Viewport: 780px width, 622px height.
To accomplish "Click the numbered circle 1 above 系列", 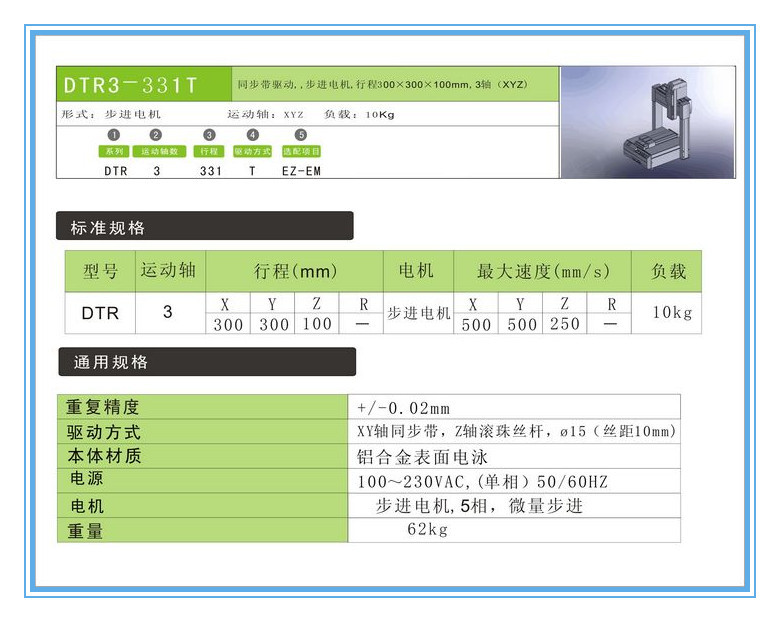I will [x=114, y=135].
